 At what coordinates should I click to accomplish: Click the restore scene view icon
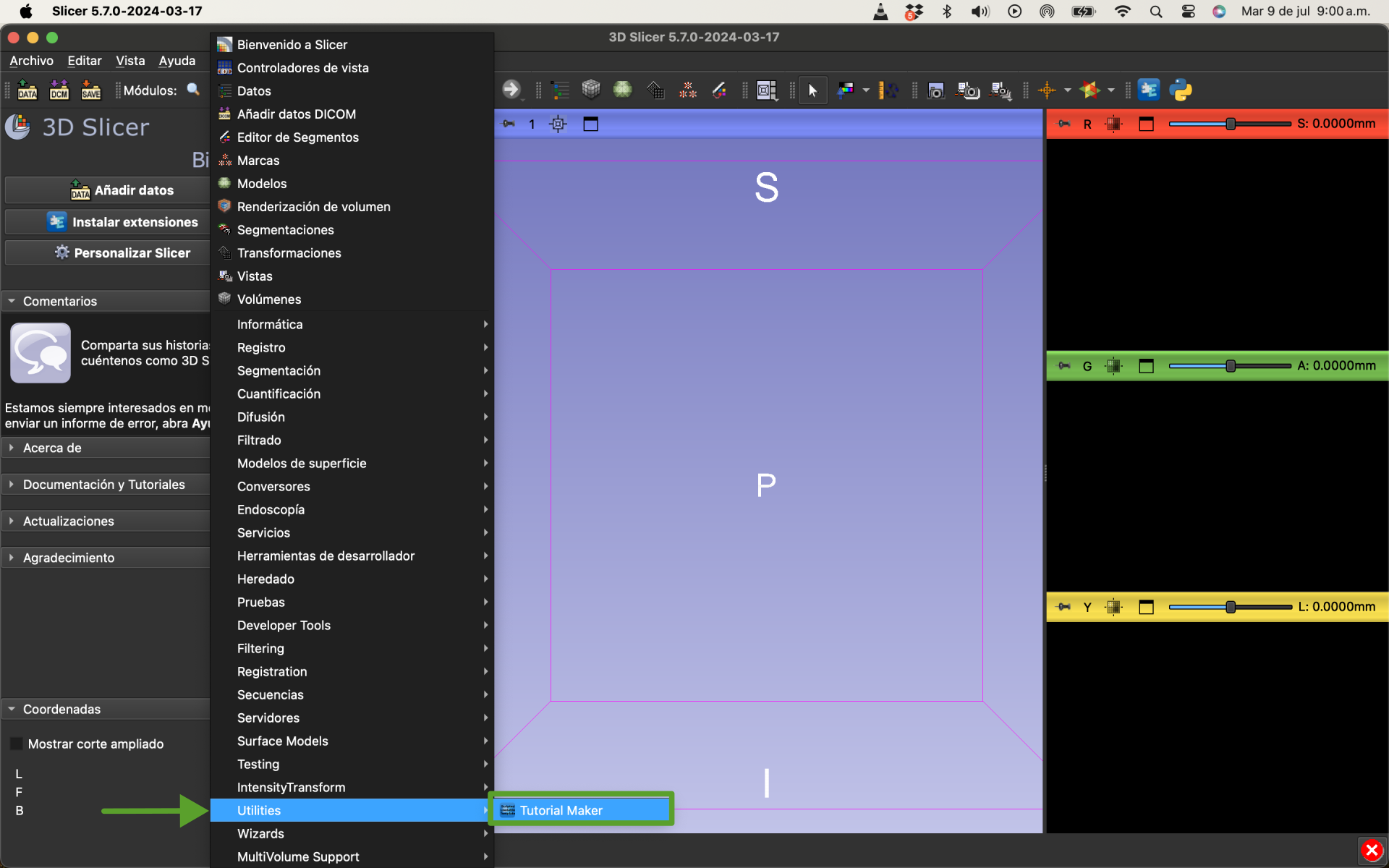(1001, 90)
